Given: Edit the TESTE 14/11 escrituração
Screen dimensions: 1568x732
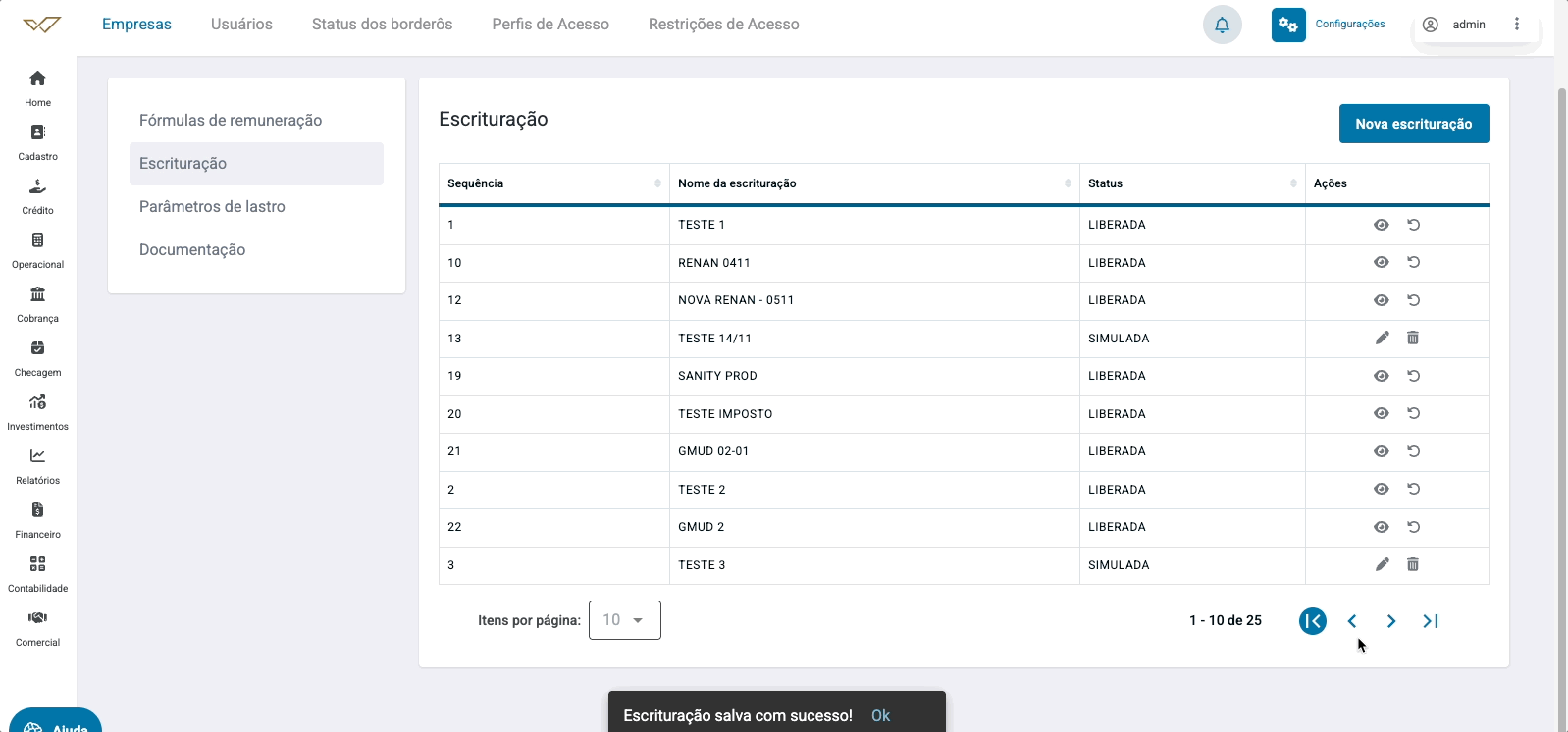Looking at the screenshot, I should click(x=1382, y=338).
